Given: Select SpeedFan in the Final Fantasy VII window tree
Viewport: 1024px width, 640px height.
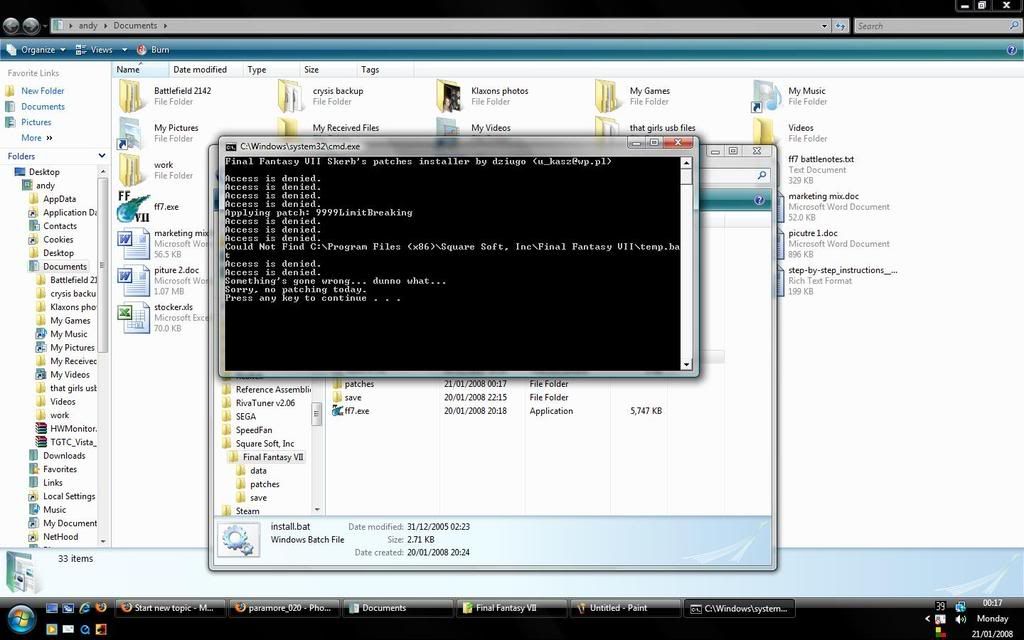Looking at the screenshot, I should [x=254, y=430].
